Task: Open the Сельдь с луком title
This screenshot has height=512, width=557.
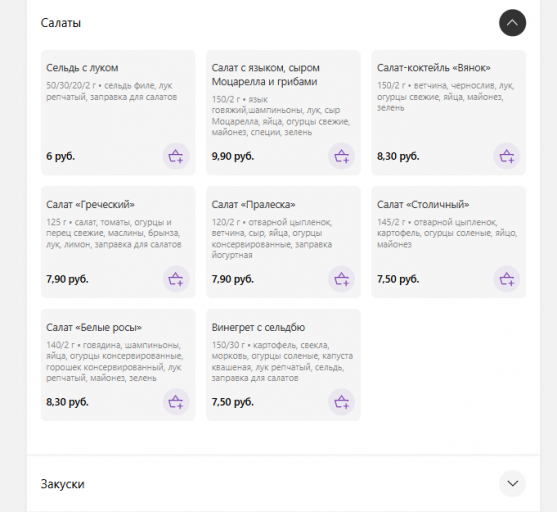Action: click(82, 68)
